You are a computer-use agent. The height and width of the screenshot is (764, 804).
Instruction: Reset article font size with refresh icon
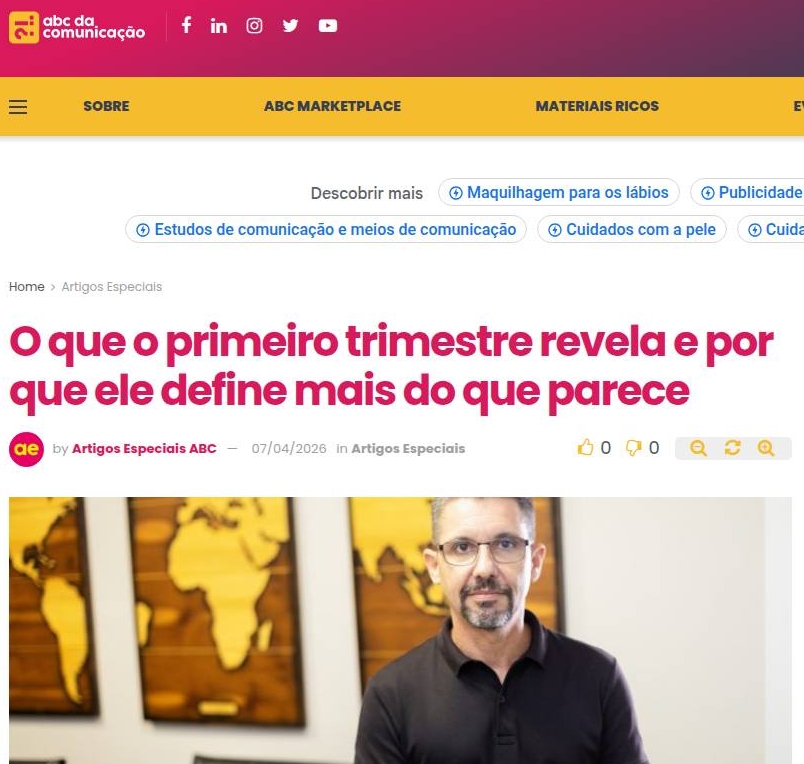(732, 448)
